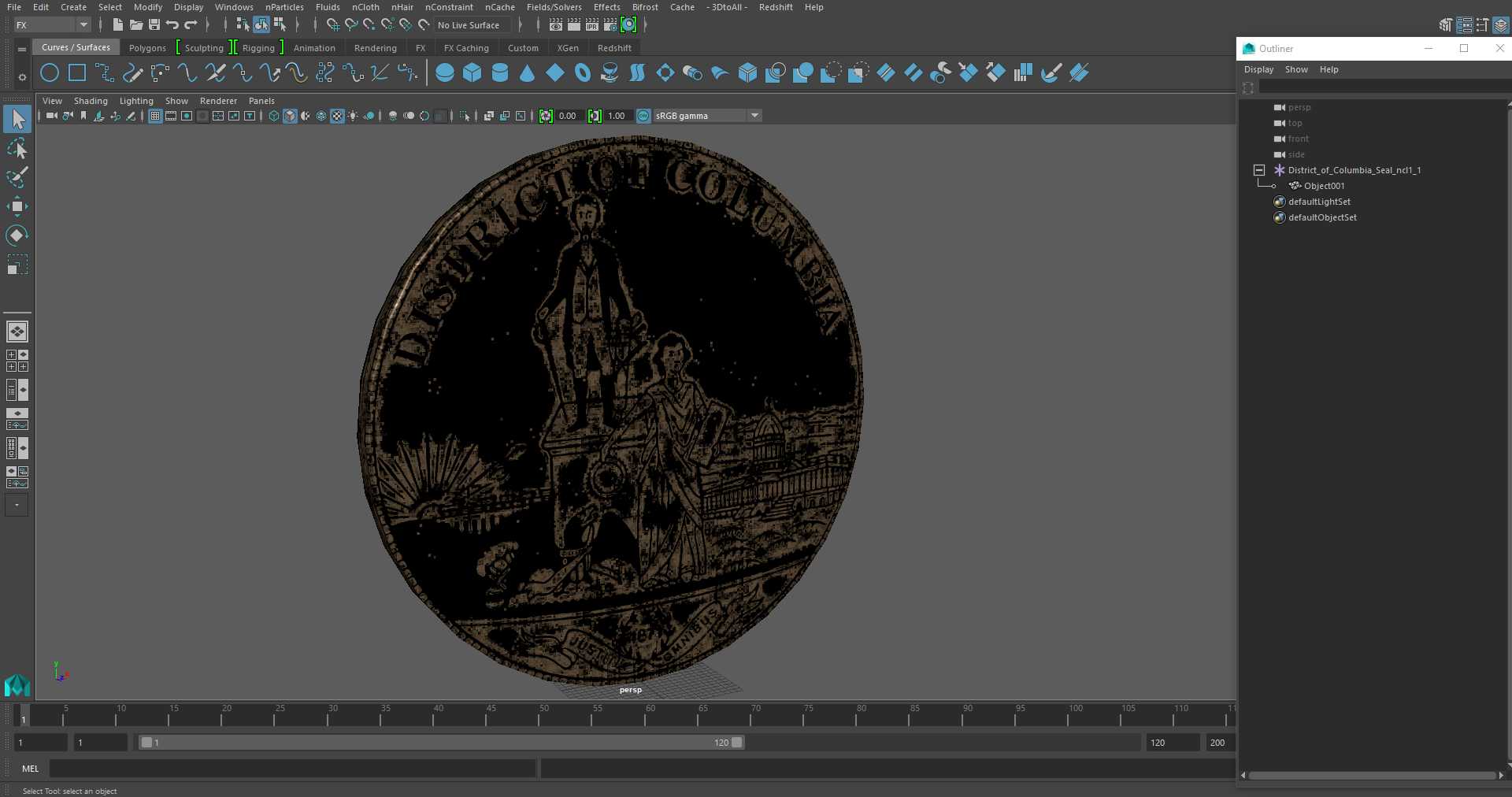Activate the Move tool in the toolbox

coord(17,206)
